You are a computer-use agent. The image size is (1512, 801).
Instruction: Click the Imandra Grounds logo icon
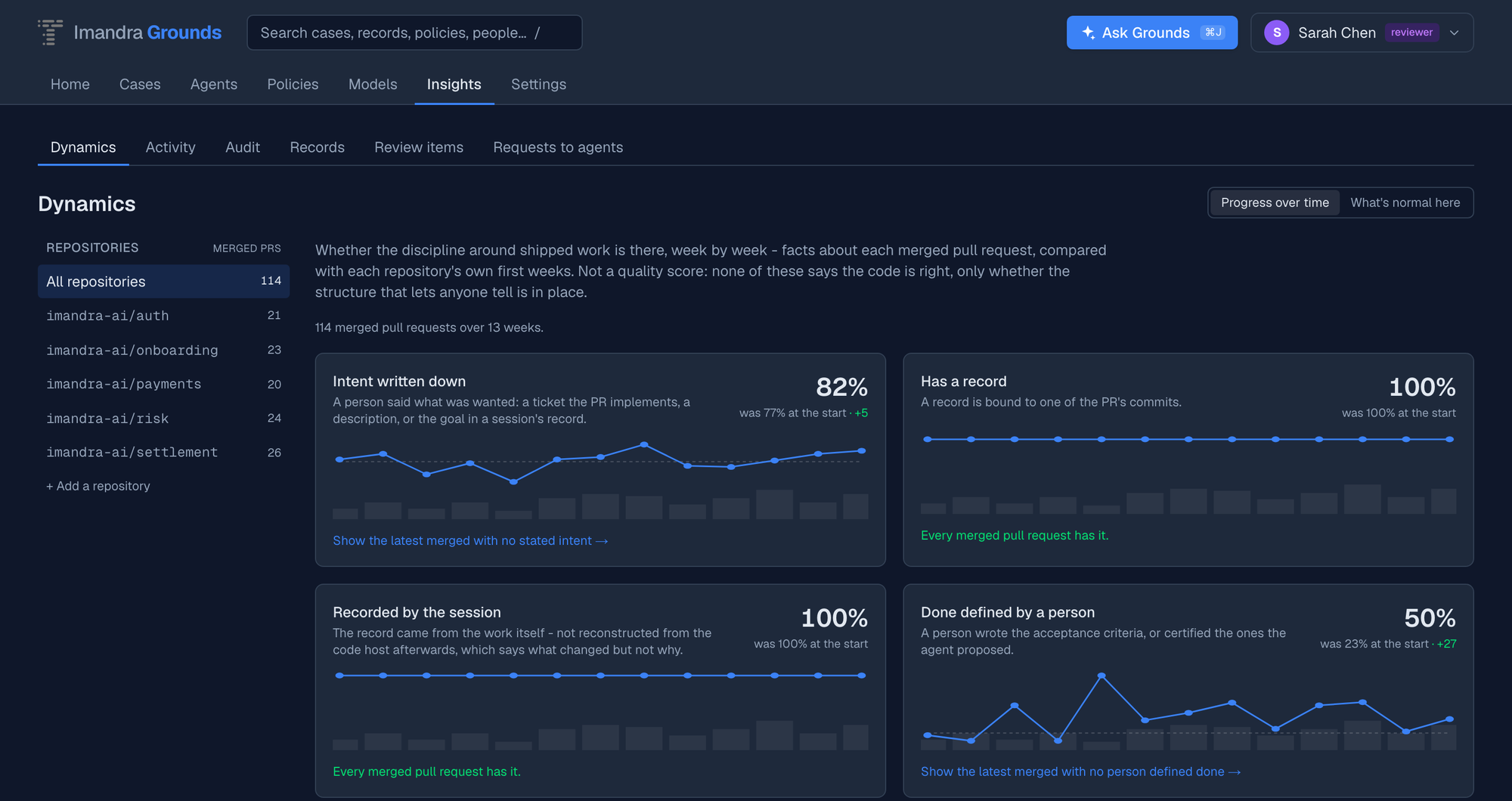point(51,32)
